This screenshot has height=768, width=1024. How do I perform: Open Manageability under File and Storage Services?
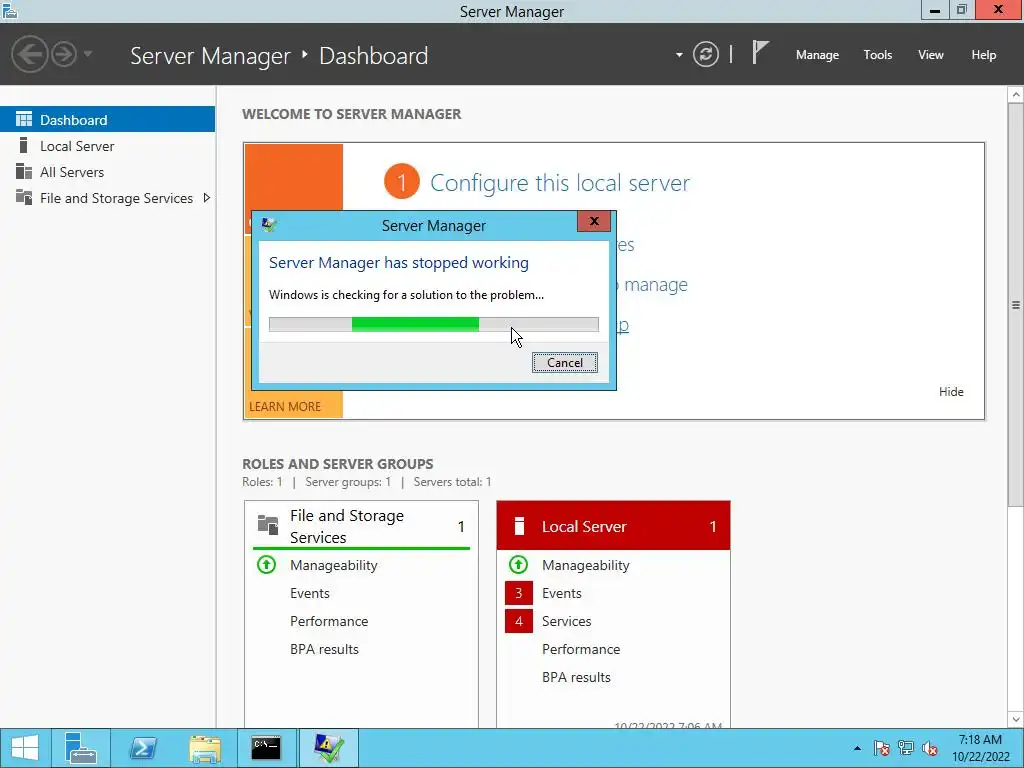tap(334, 565)
